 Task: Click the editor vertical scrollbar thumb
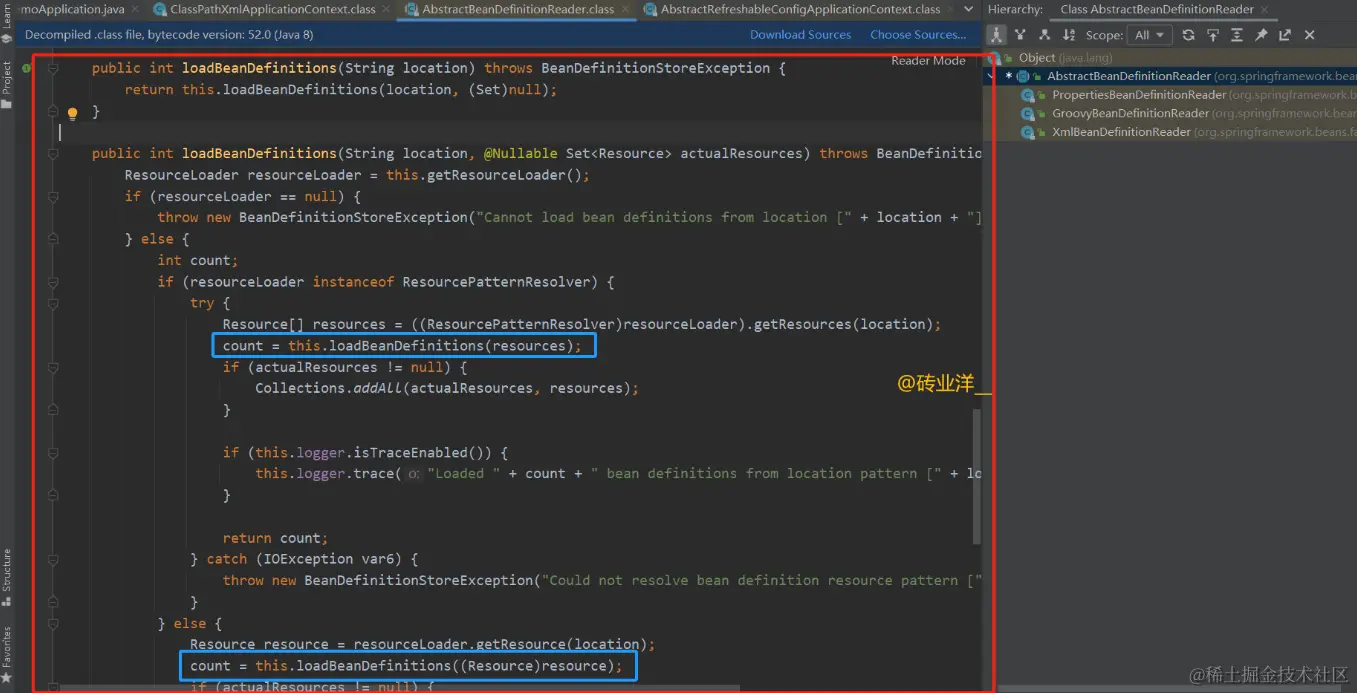[977, 477]
